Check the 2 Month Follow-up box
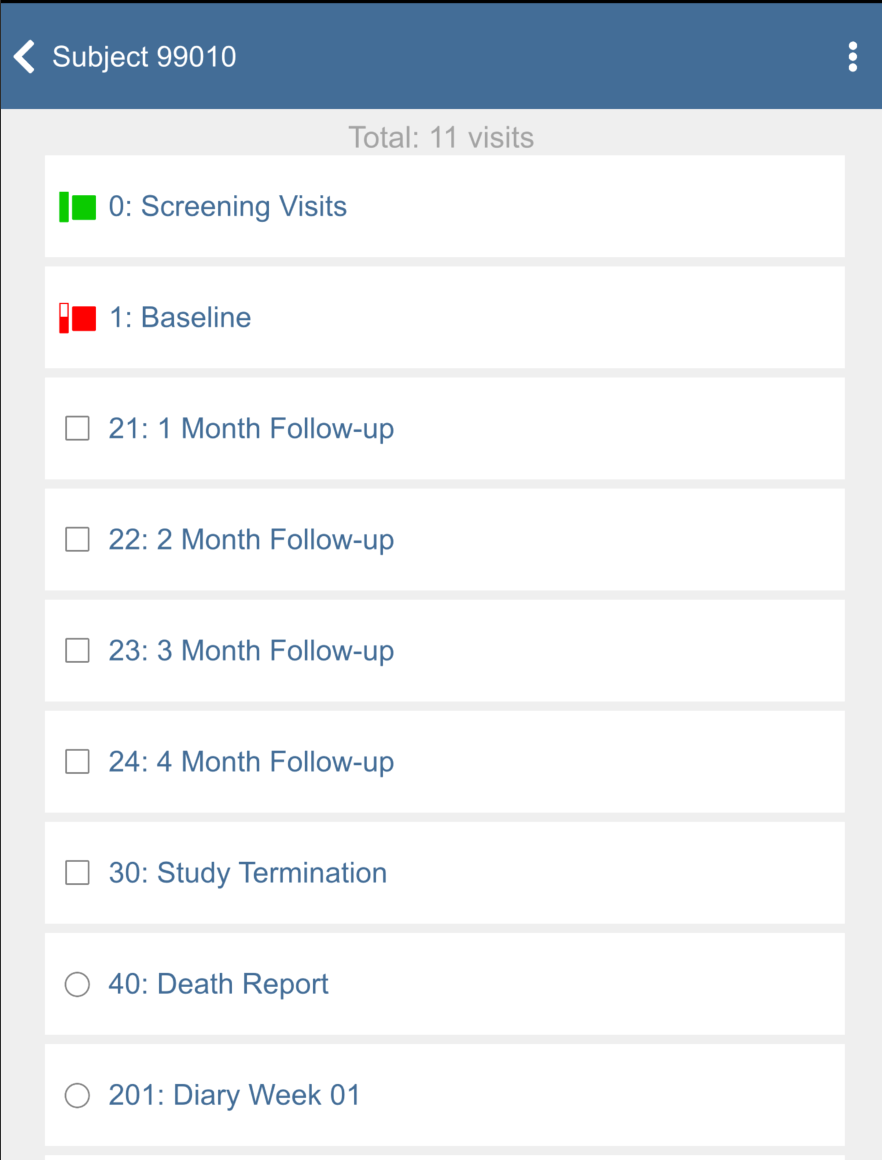Viewport: 882px width, 1160px height. [x=77, y=540]
